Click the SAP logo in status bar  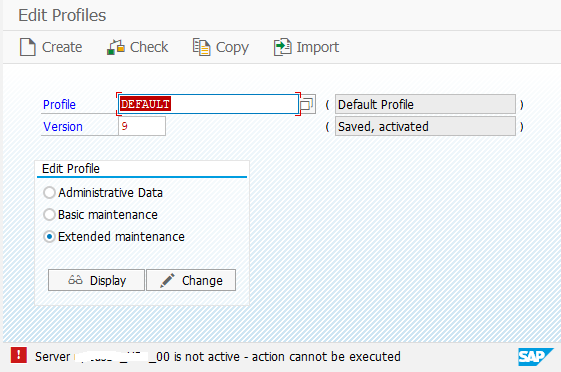(x=535, y=357)
